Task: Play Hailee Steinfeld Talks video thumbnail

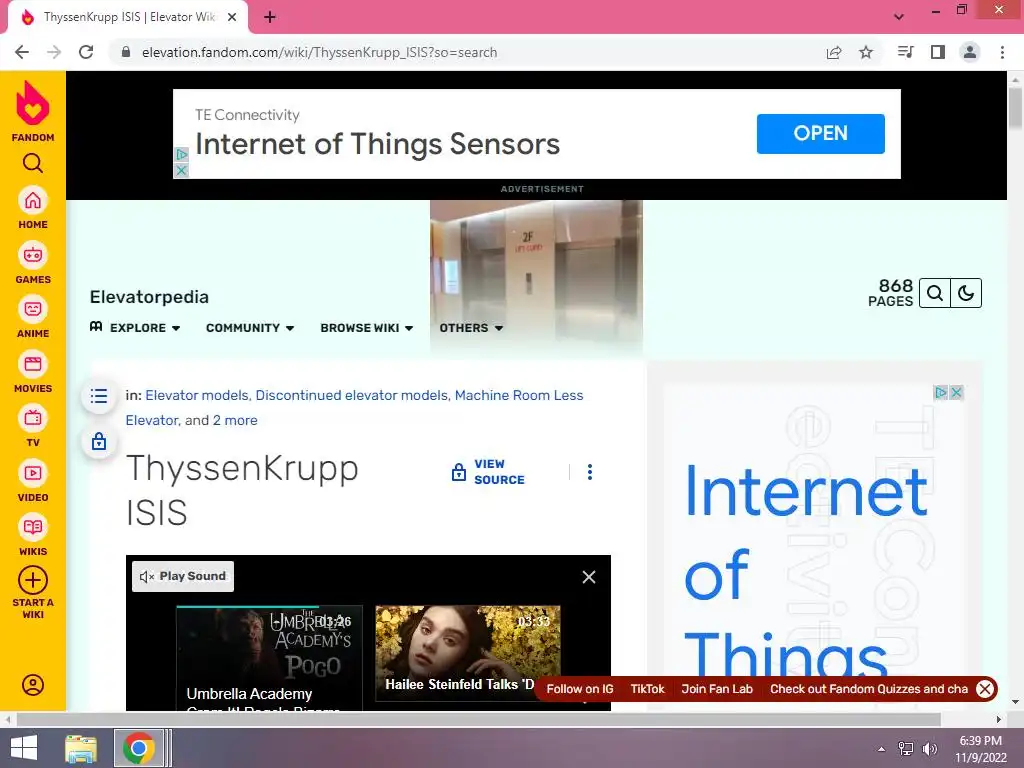Action: (x=468, y=653)
